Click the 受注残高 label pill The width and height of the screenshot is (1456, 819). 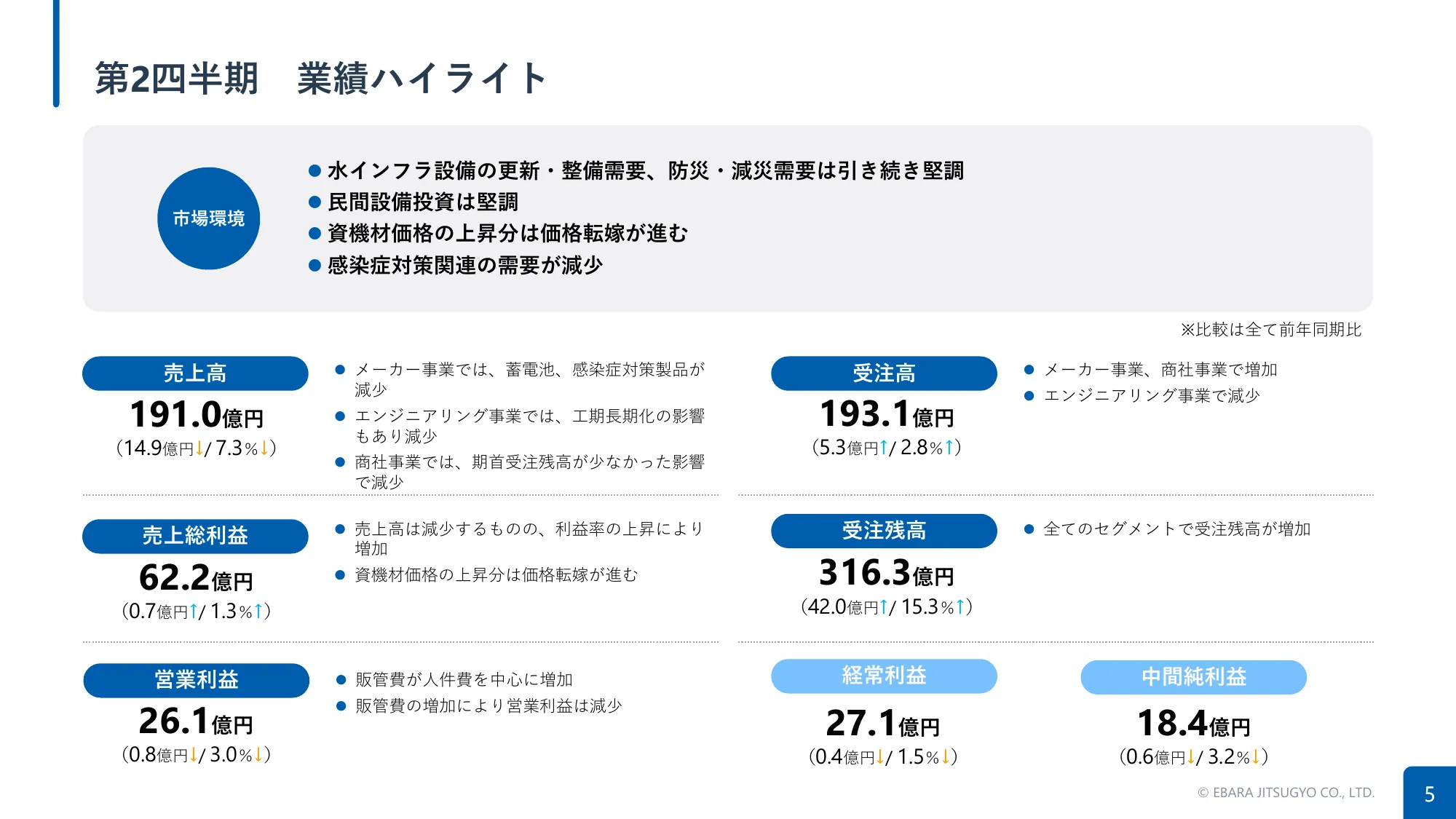point(884,531)
